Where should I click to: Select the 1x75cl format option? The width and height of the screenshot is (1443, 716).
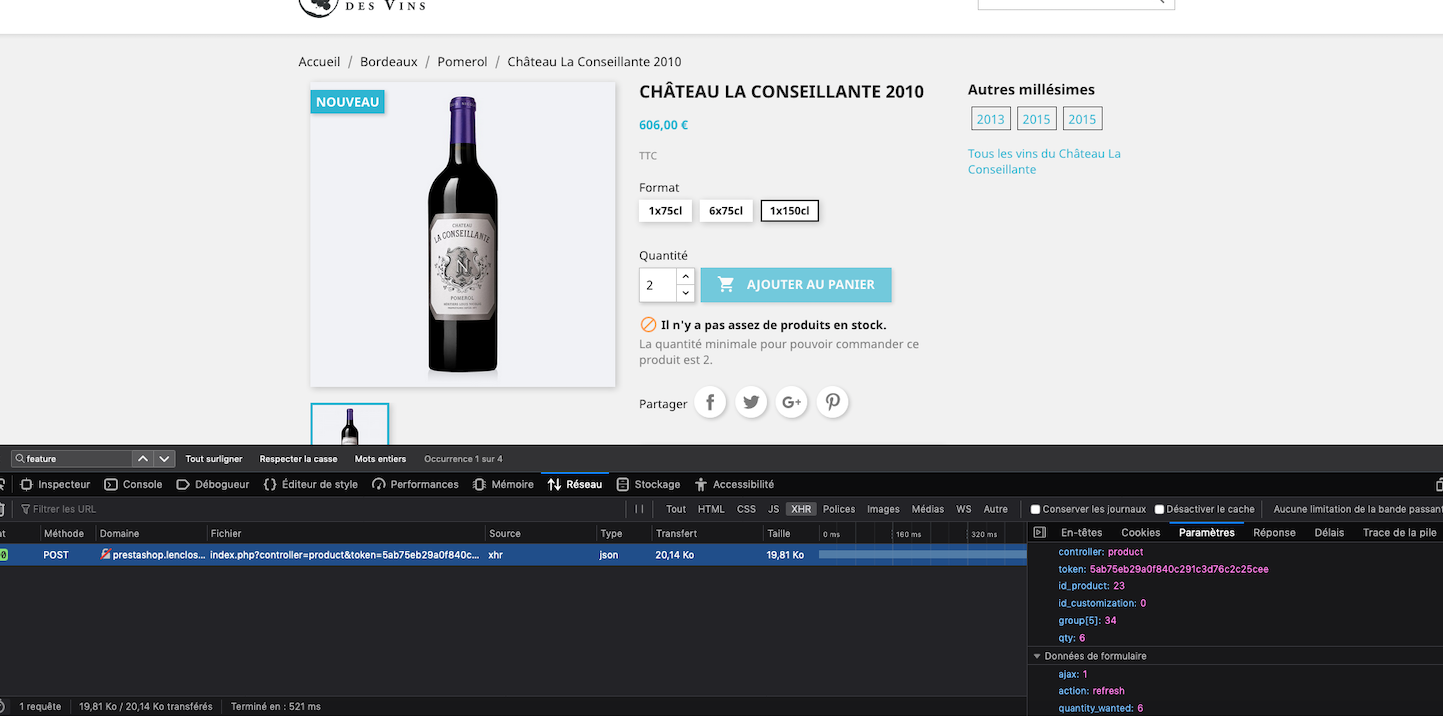click(x=665, y=211)
